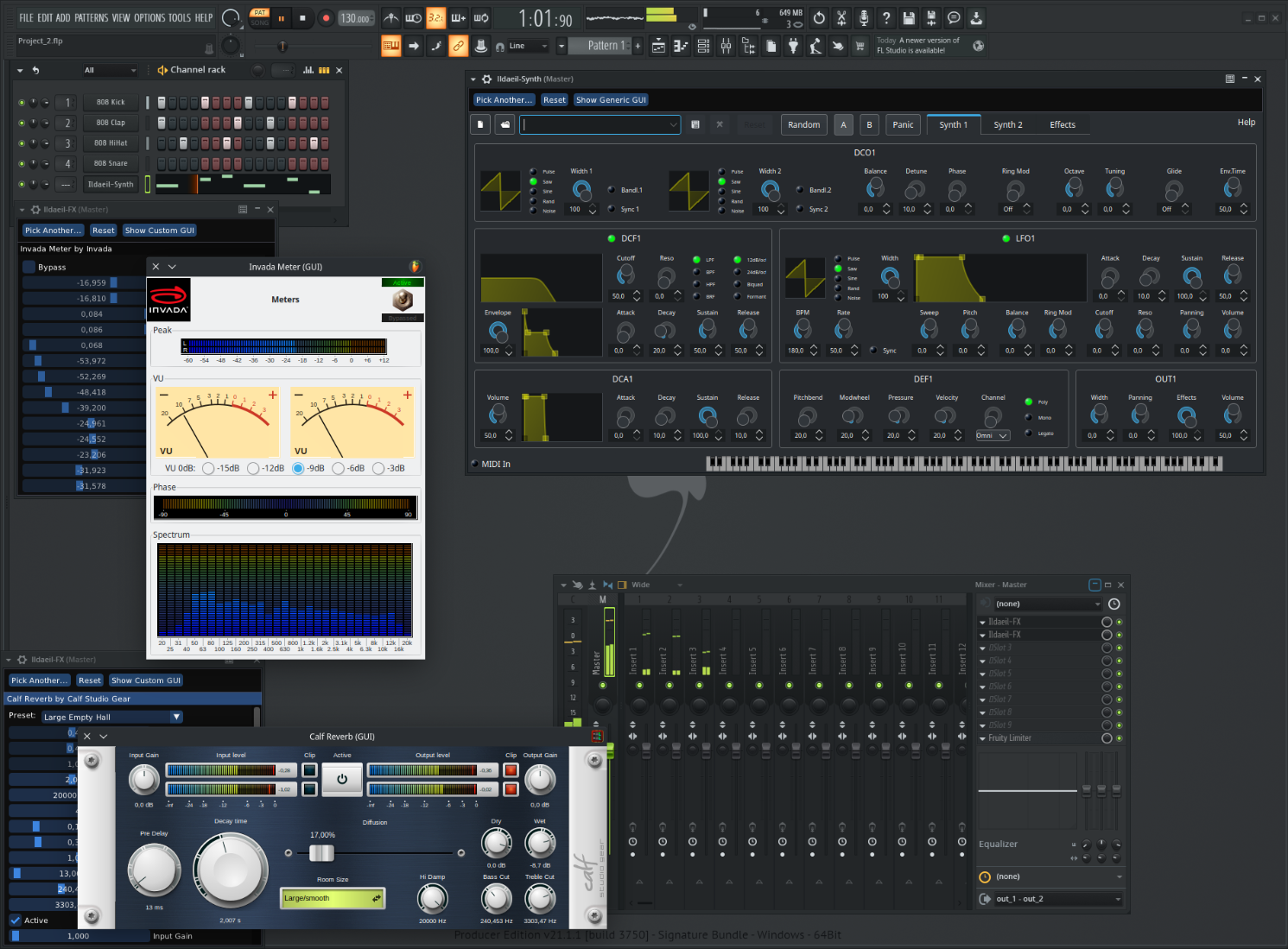Viewport: 1288px width, 949px height.
Task: Switch to the Effects tab
Action: pos(1063,125)
